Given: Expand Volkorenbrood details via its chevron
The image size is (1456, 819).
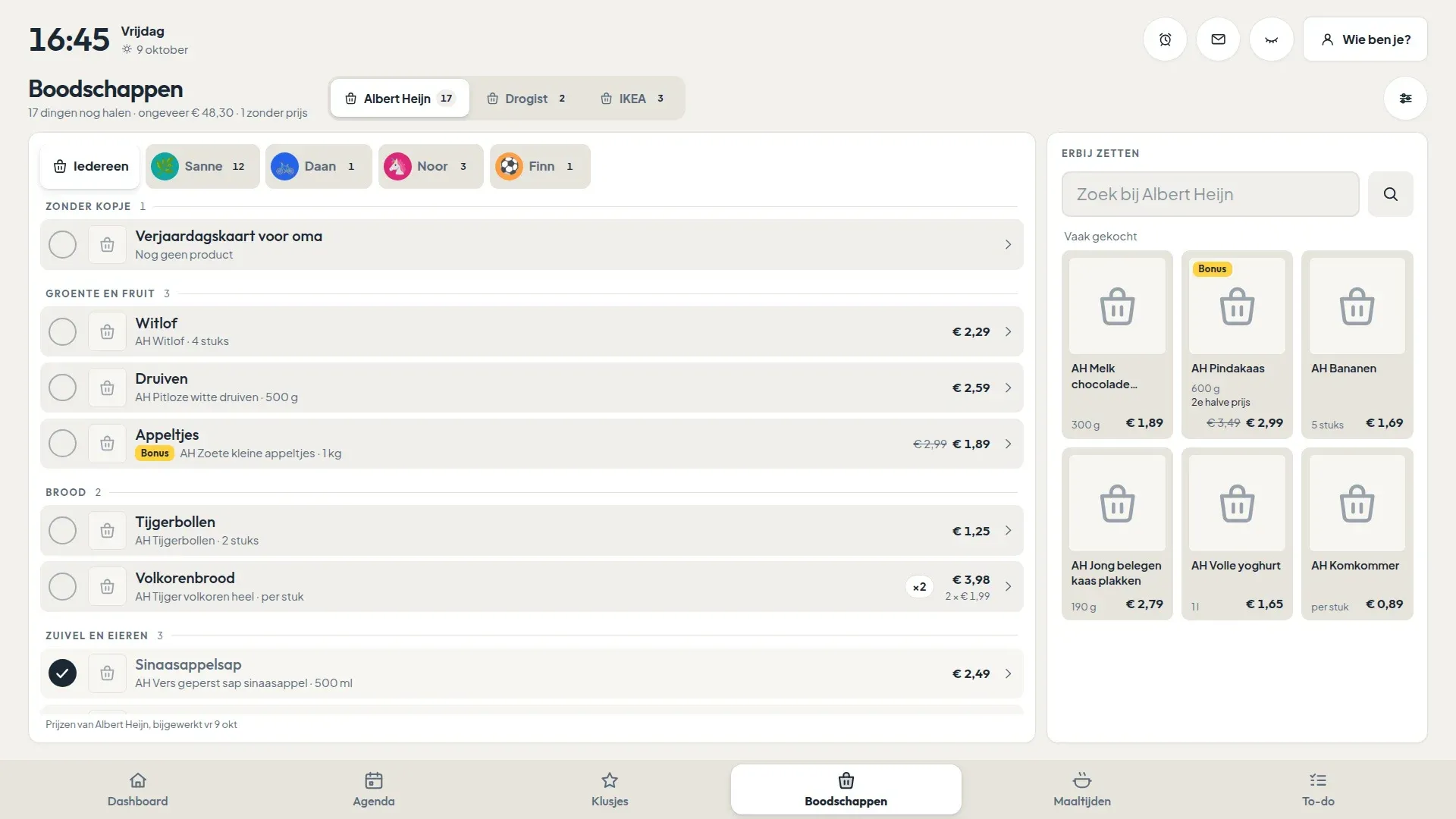Looking at the screenshot, I should pyautogui.click(x=1008, y=587).
